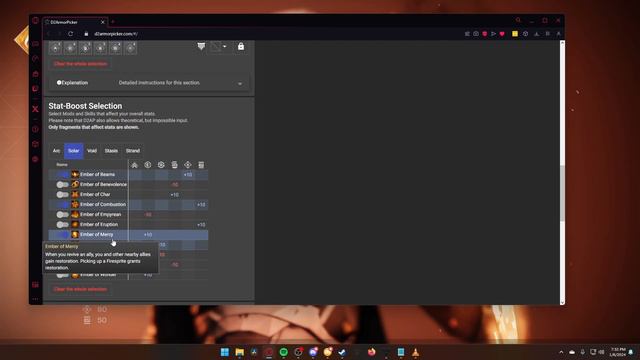Viewport: 640px width, 360px height.
Task: Click the Recovery stat column icon
Action: (x=161, y=165)
